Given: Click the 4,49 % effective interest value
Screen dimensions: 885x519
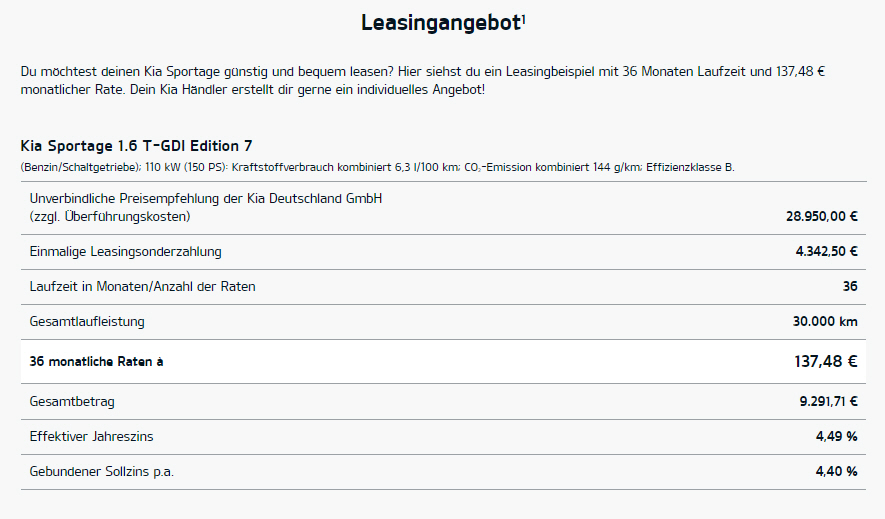Looking at the screenshot, I should click(x=836, y=437).
